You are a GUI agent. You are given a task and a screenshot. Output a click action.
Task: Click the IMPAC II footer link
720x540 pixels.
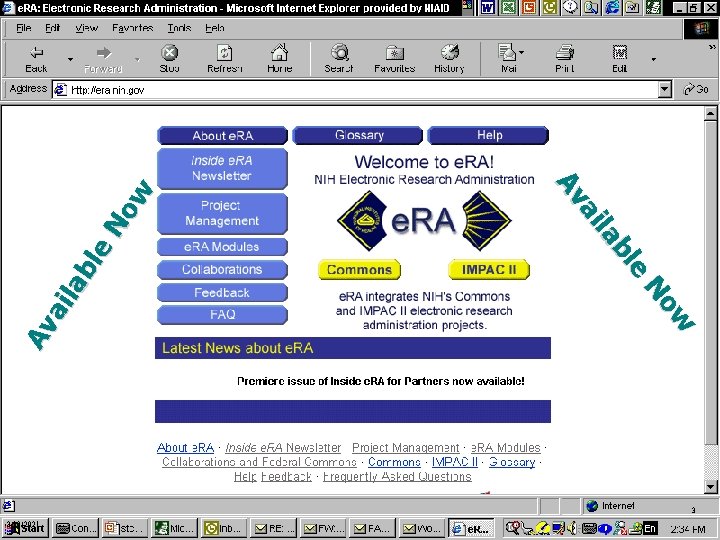455,462
